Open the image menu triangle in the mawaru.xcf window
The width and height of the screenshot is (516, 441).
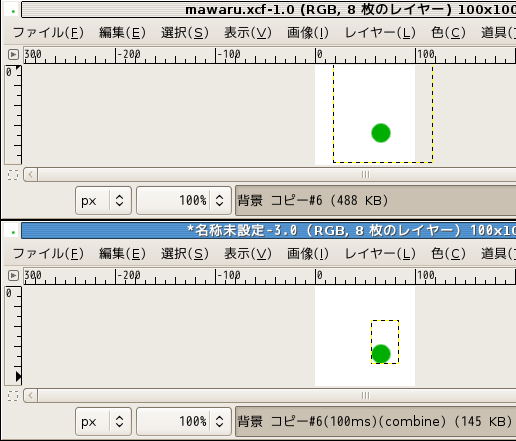[13, 54]
